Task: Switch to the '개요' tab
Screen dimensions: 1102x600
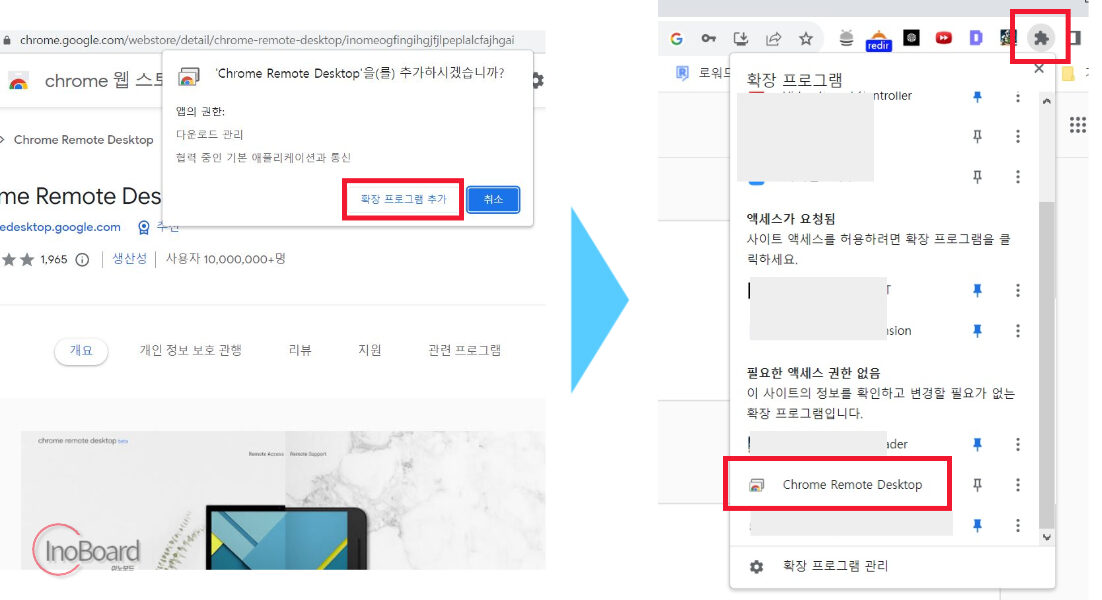Action: (x=81, y=350)
